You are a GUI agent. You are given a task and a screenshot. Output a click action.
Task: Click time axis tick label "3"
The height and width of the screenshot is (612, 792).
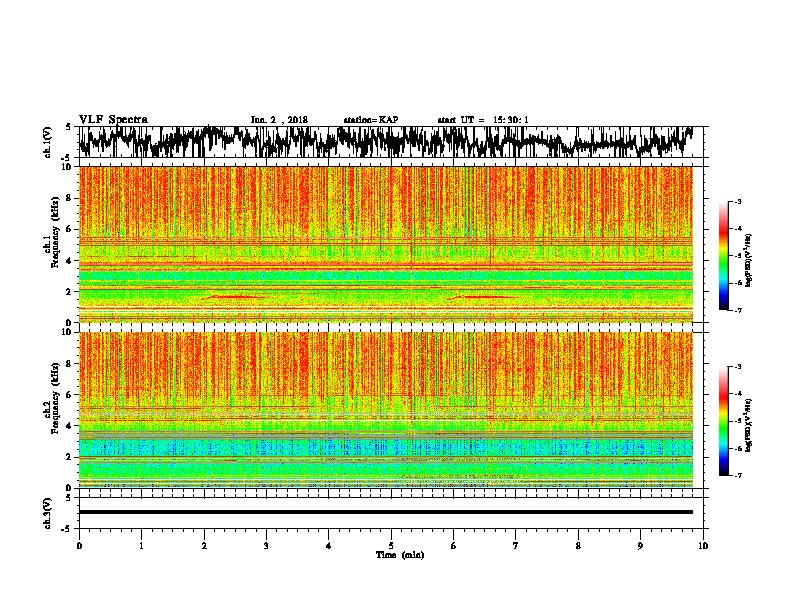click(266, 546)
